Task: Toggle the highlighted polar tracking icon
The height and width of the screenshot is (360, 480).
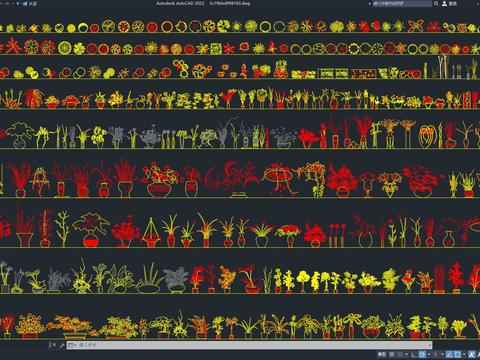Action: point(423,354)
